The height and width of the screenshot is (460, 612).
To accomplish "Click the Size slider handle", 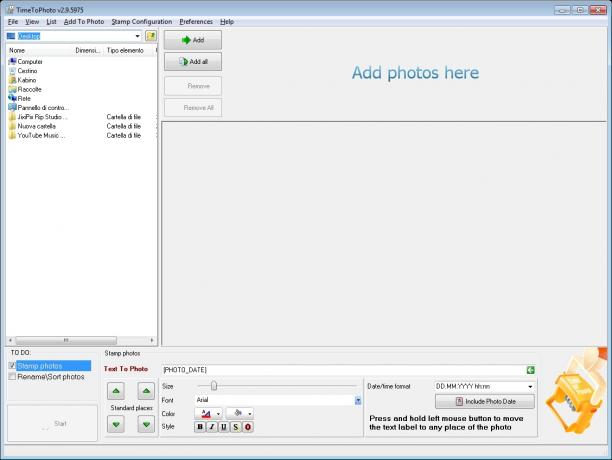I will (214, 386).
